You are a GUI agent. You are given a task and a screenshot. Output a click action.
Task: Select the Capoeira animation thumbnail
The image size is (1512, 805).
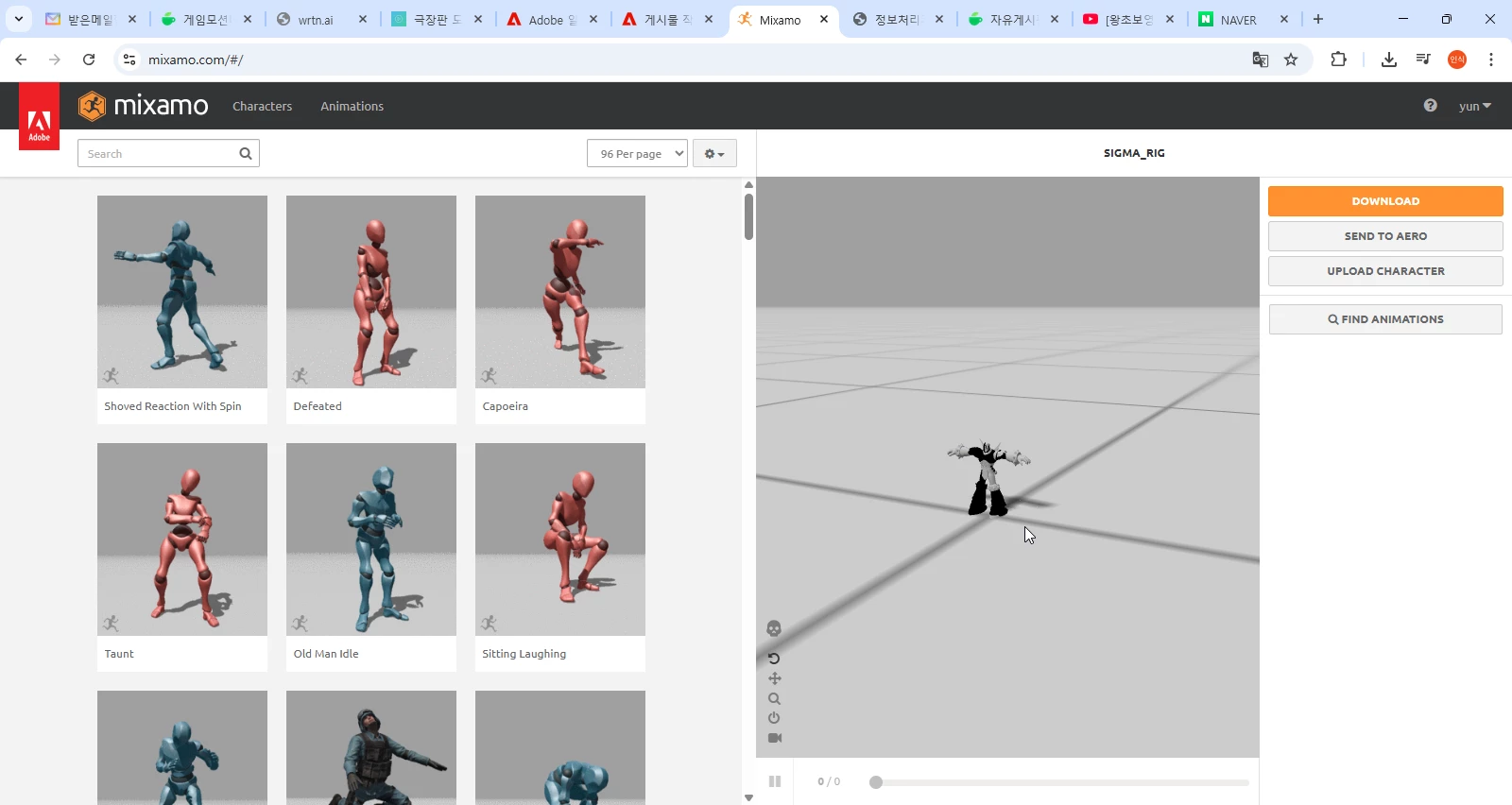(x=560, y=292)
